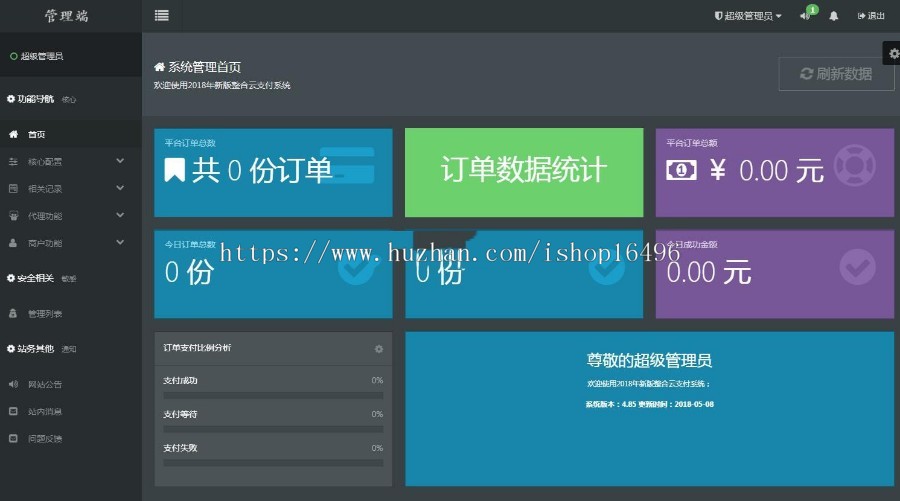Click the checkmark icon in the 今日成功金额 card
Viewport: 900px width, 501px height.
858,267
